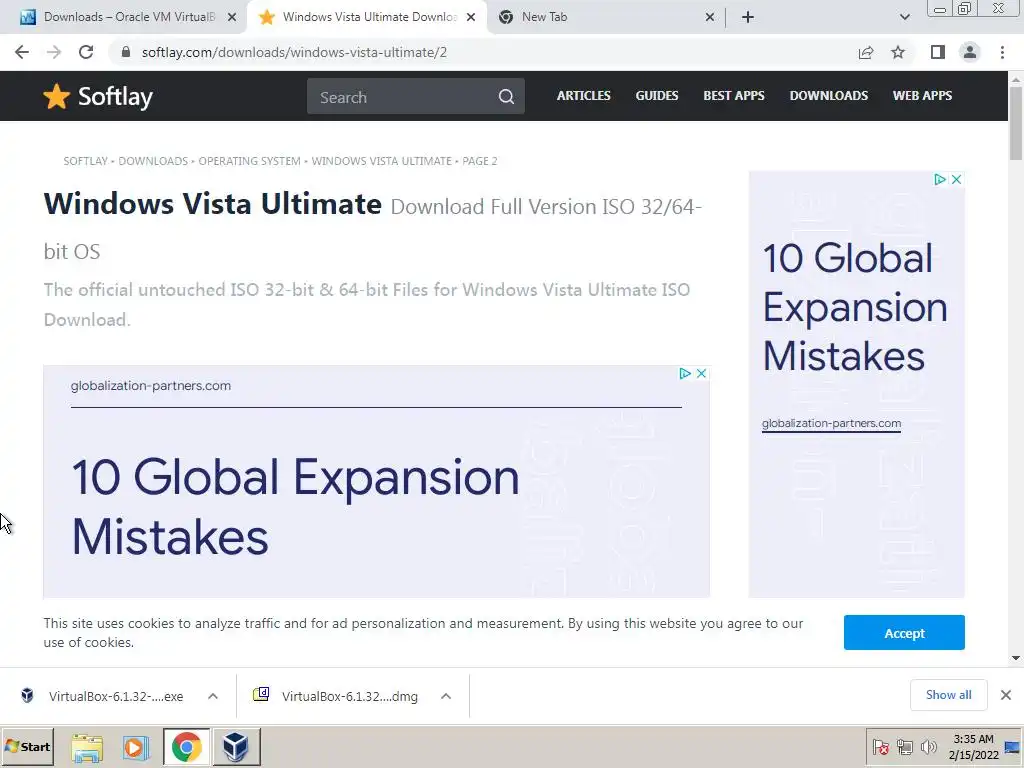Screen dimensions: 1024x768
Task: Share this page via the share icon
Action: click(x=865, y=52)
